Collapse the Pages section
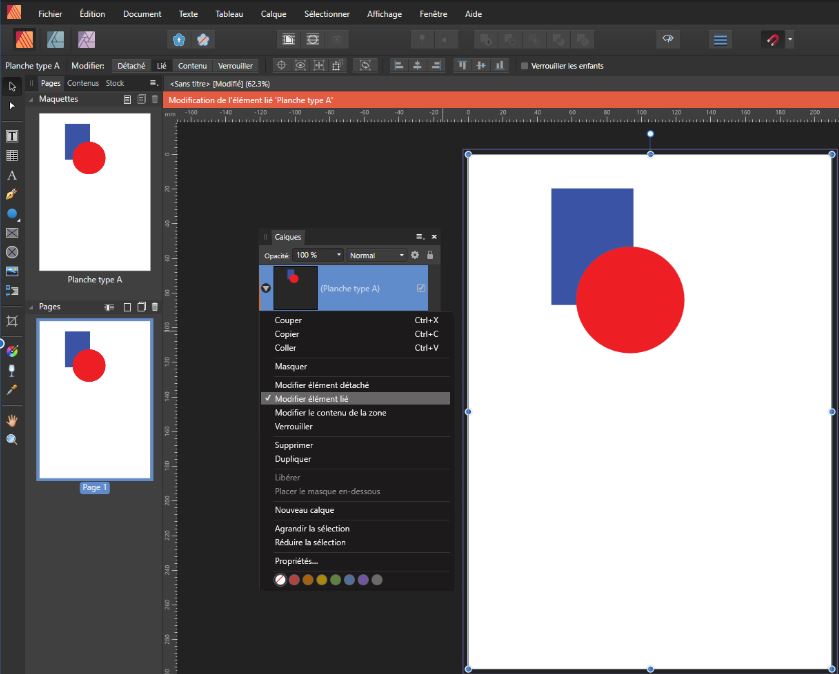The width and height of the screenshot is (839, 674). 31,307
